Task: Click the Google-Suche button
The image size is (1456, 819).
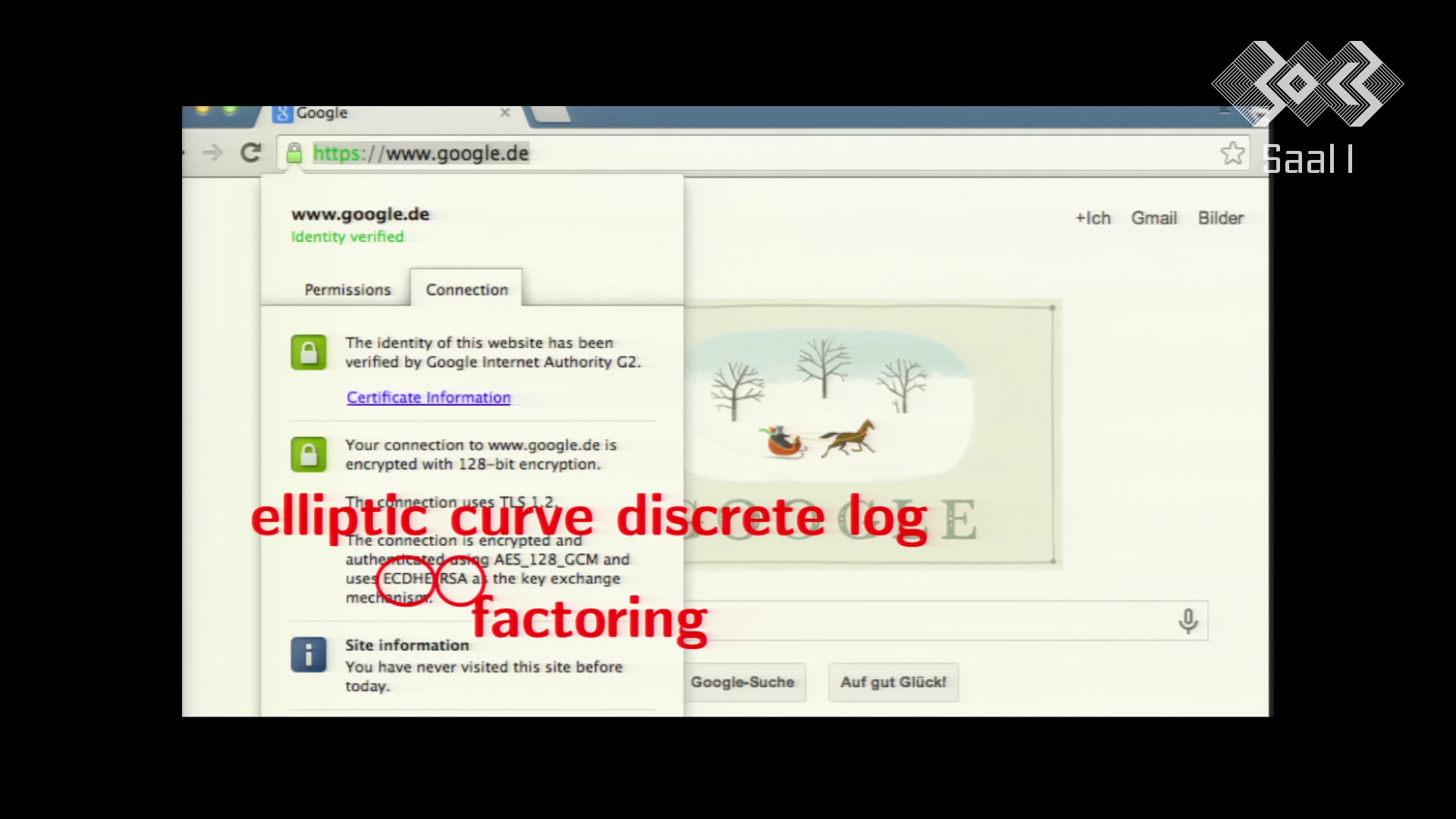Action: pyautogui.click(x=744, y=682)
